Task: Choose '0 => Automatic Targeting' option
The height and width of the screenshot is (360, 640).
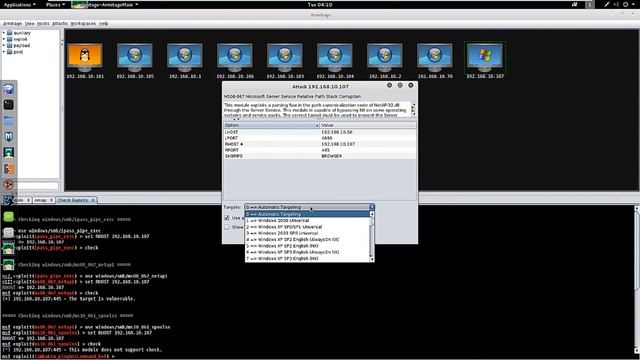Action: click(x=307, y=214)
